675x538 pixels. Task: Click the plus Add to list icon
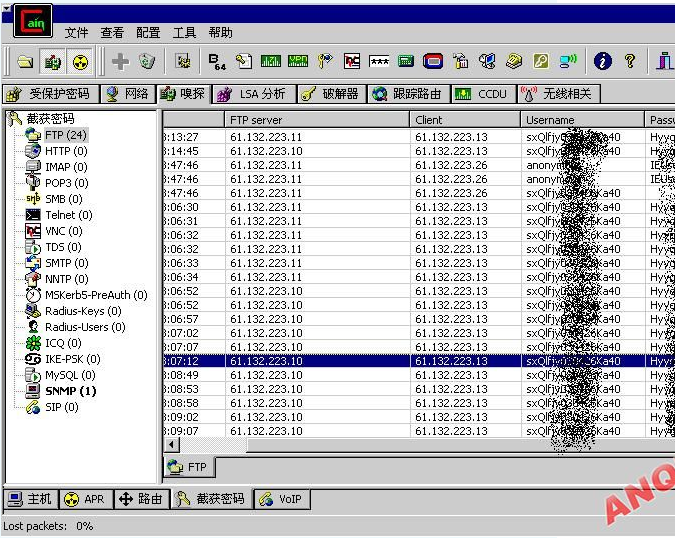(x=120, y=62)
